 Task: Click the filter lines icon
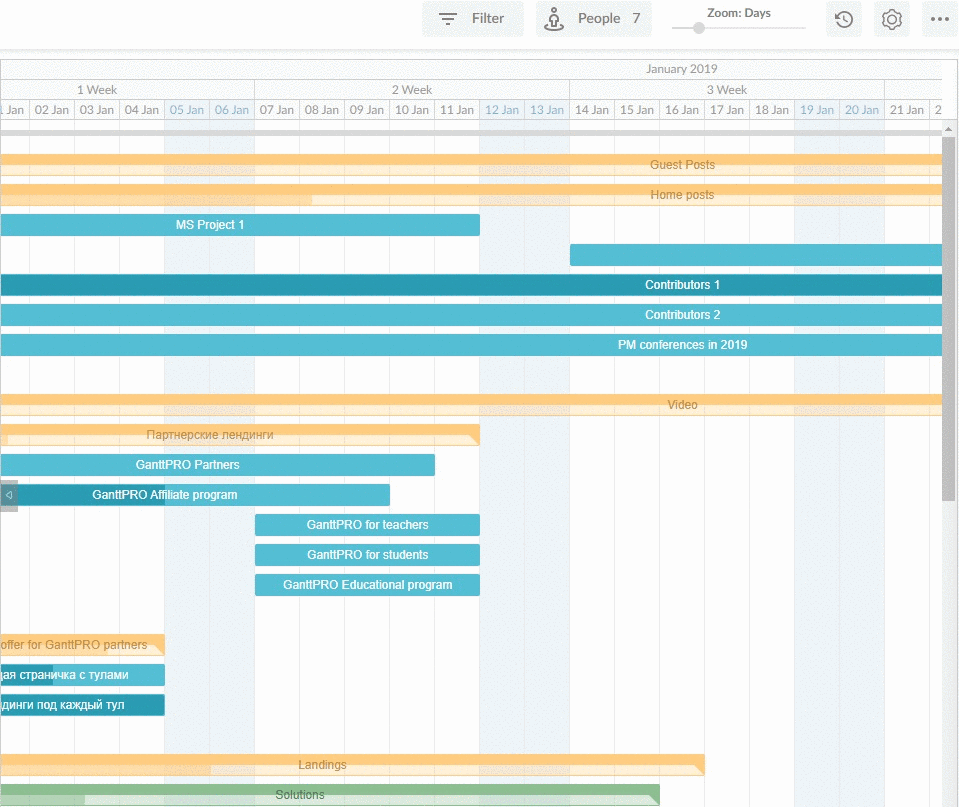[448, 19]
